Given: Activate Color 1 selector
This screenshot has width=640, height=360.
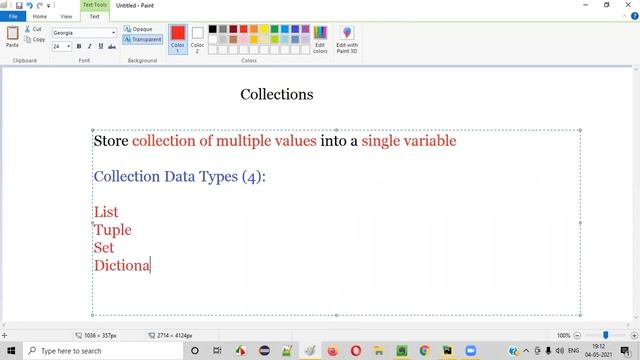Looking at the screenshot, I should [178, 39].
